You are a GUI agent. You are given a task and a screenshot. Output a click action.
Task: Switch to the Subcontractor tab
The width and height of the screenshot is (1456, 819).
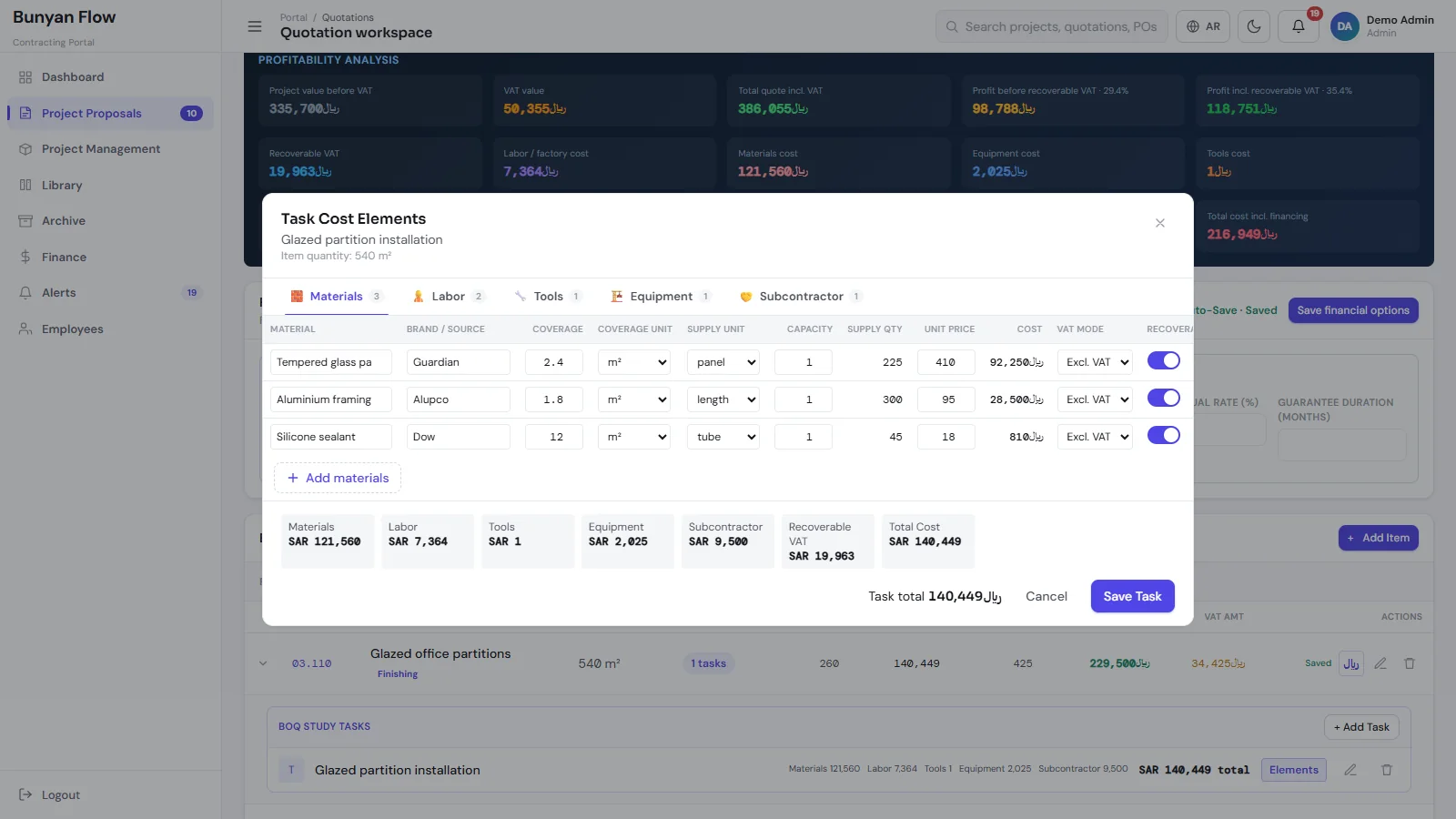click(801, 297)
